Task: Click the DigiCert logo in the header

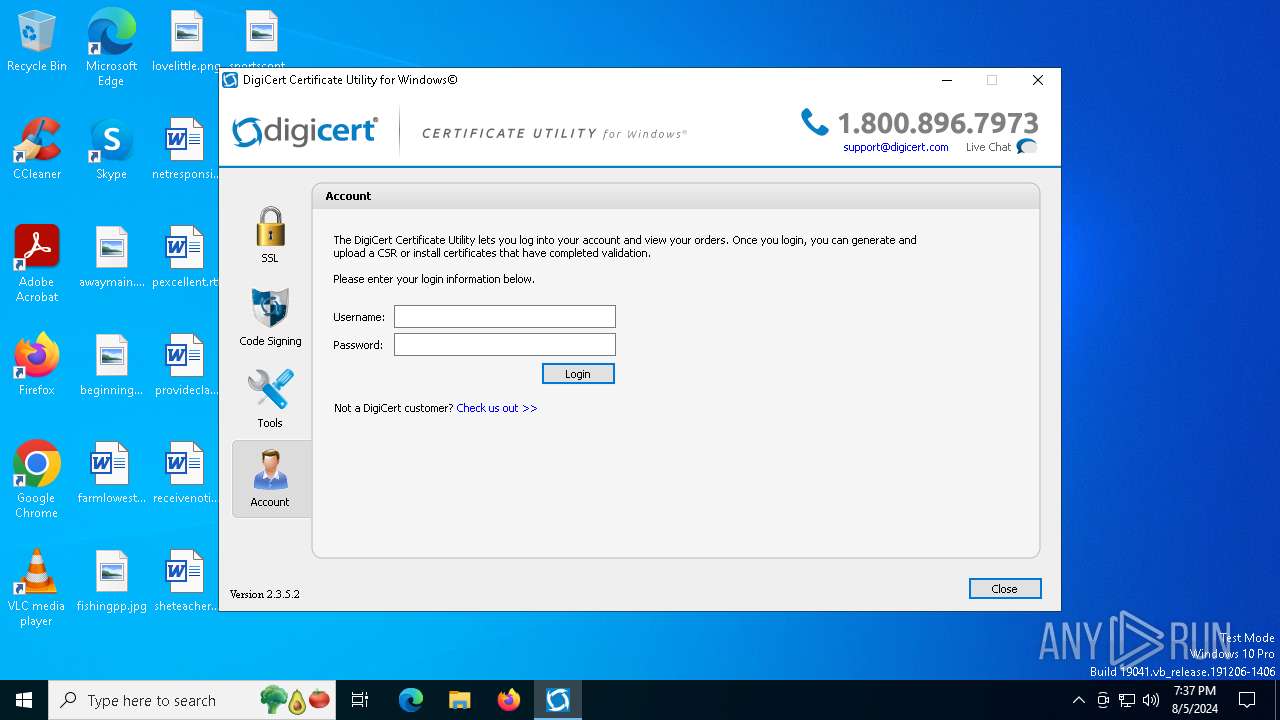Action: tap(306, 132)
